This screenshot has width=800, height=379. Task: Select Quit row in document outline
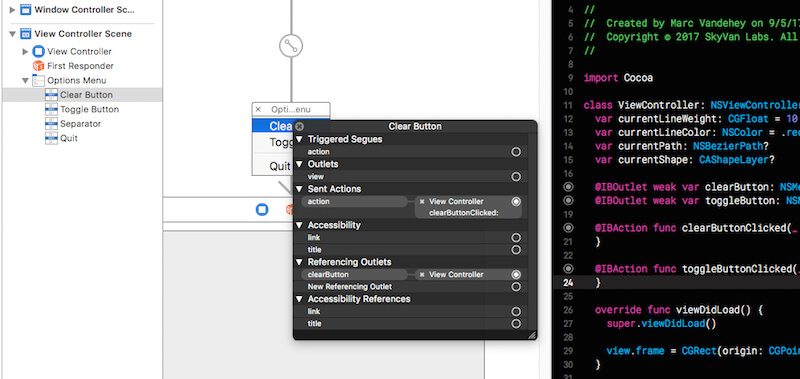tap(82, 138)
